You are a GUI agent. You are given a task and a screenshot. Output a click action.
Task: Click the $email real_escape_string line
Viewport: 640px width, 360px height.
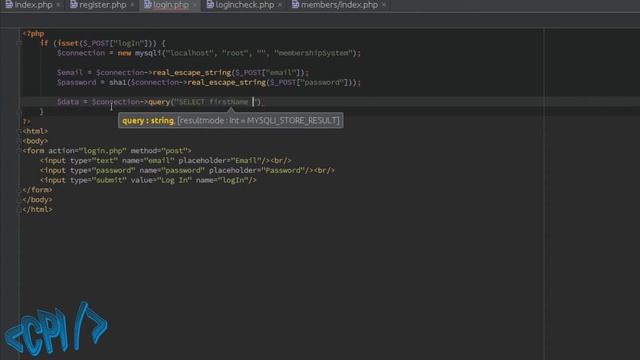click(183, 73)
